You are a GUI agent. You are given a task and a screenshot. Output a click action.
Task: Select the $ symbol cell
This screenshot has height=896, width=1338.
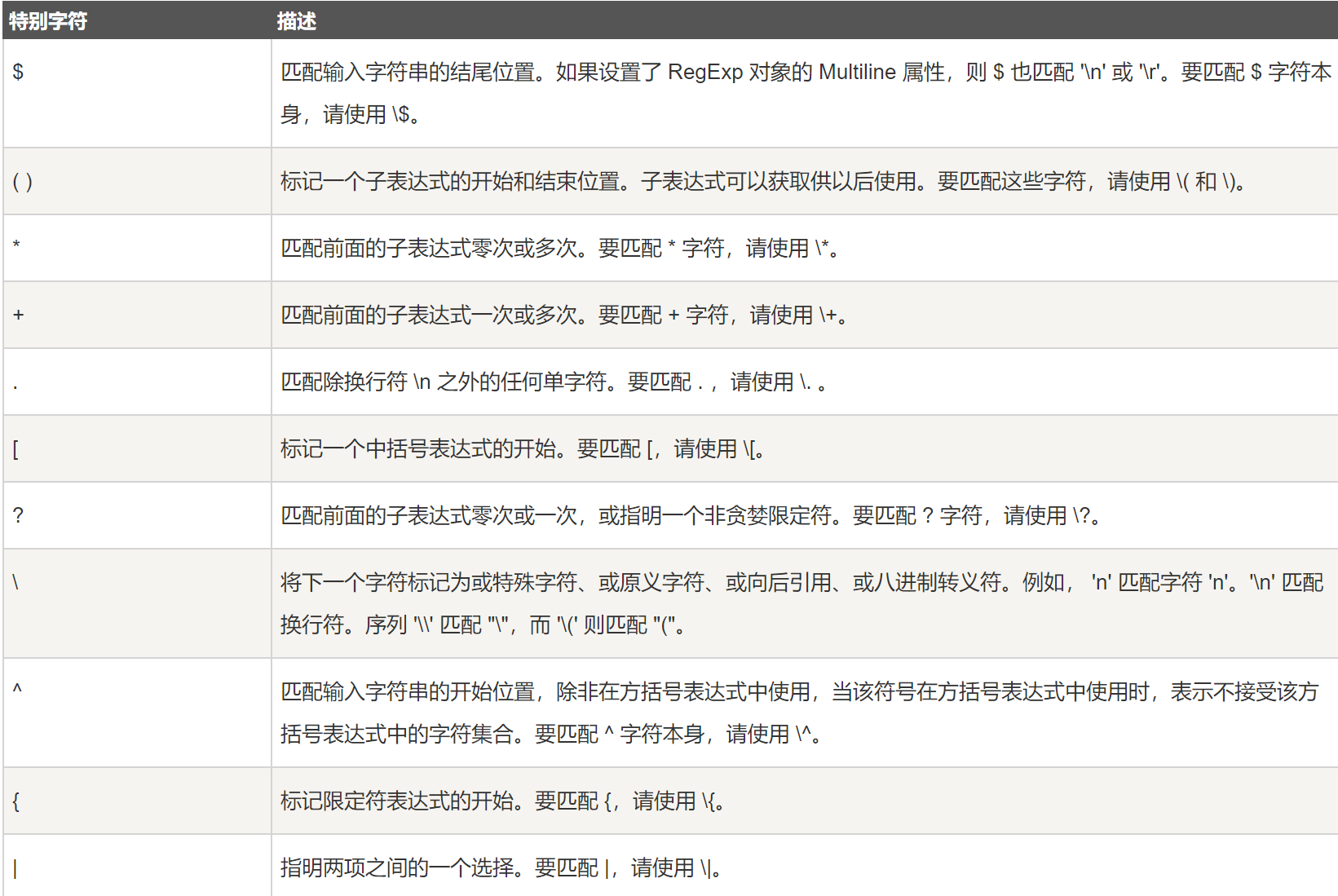click(x=18, y=73)
